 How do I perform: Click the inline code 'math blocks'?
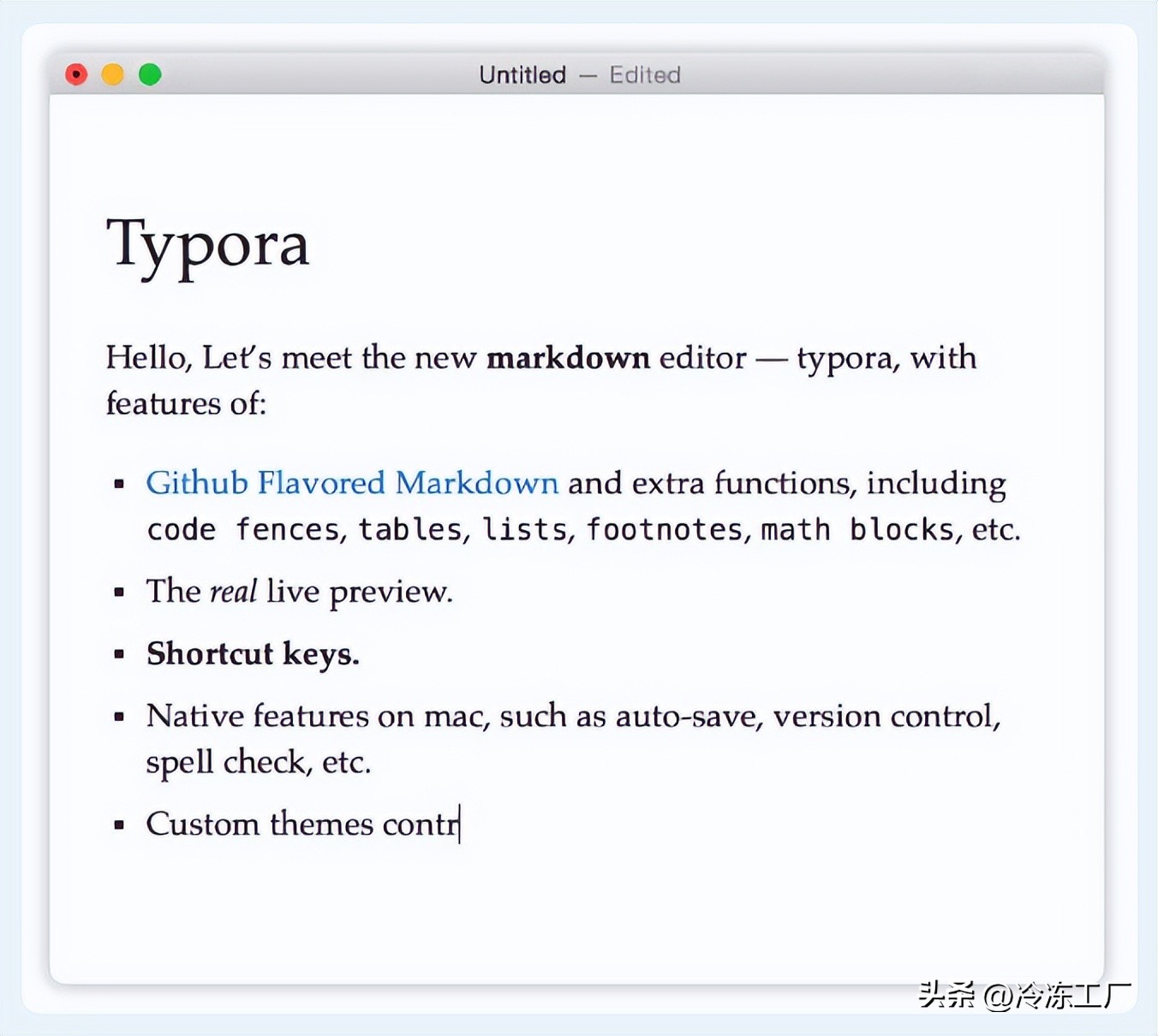click(857, 530)
